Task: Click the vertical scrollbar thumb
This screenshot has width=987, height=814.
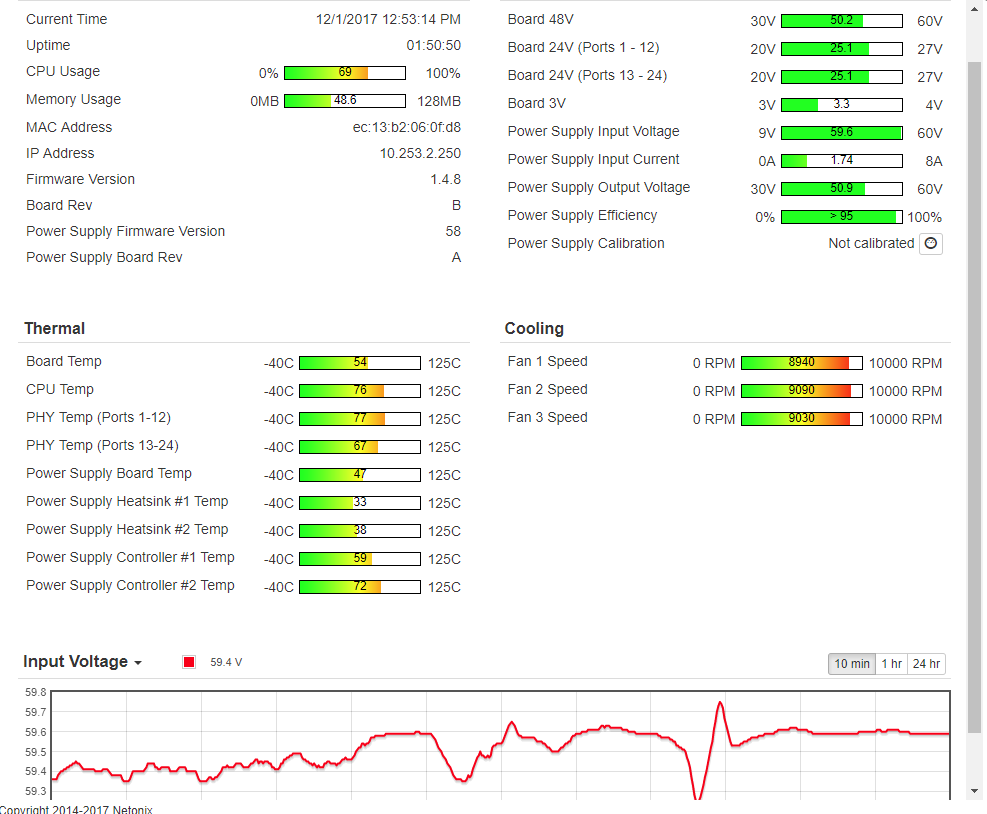Action: [975, 400]
